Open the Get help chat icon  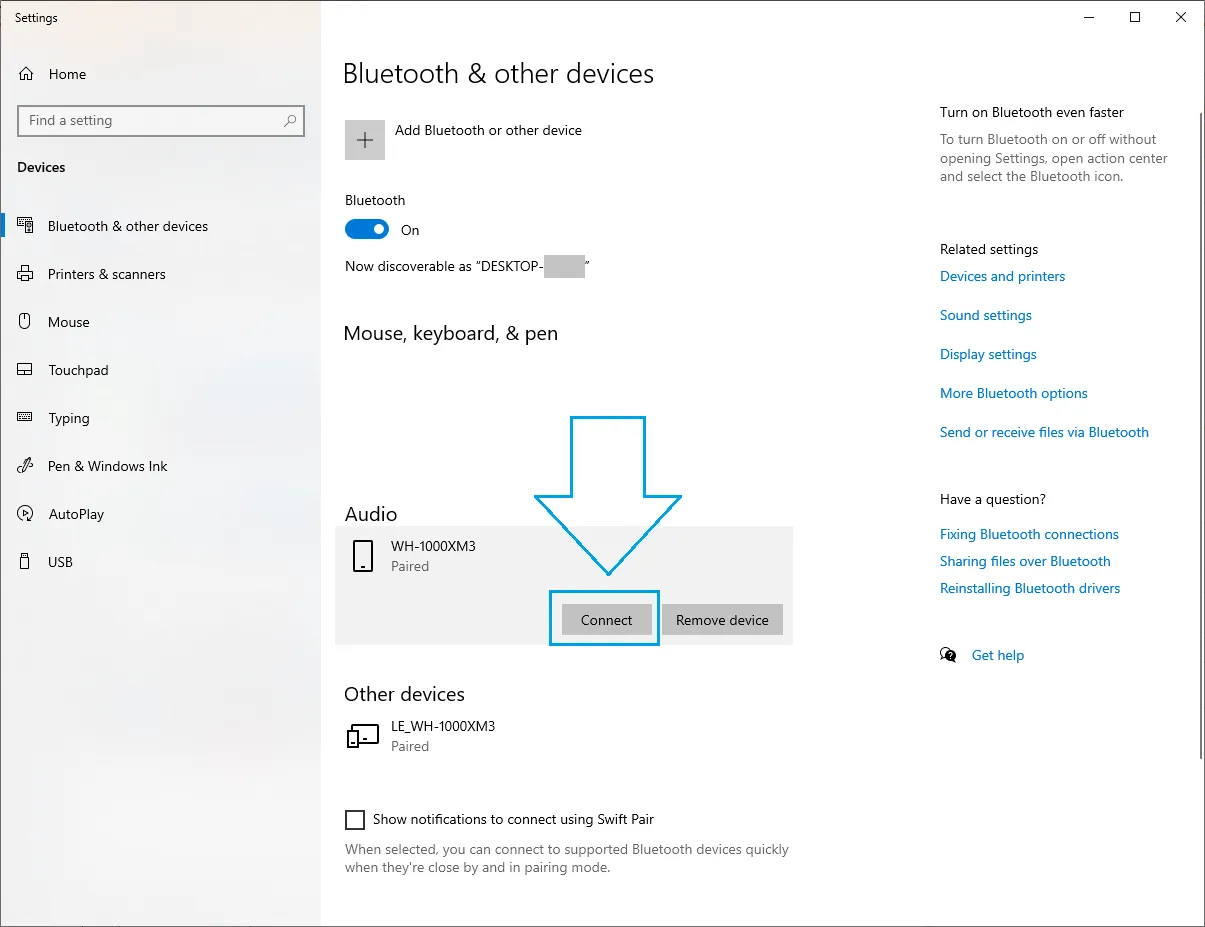click(x=948, y=655)
